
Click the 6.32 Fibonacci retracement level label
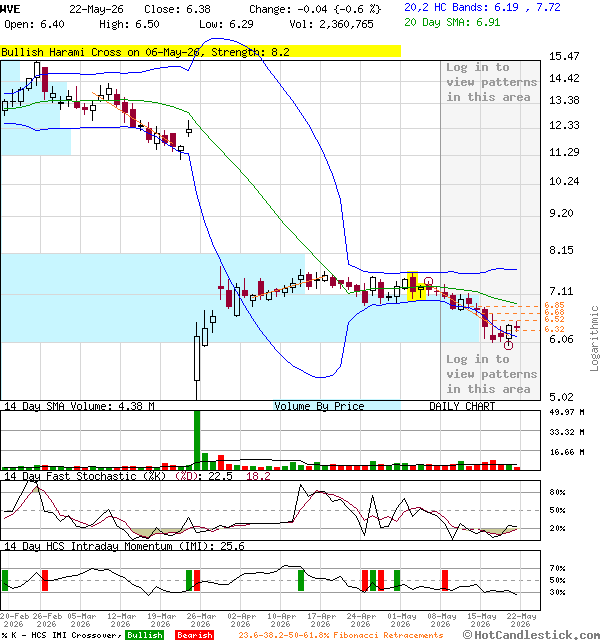[554, 329]
